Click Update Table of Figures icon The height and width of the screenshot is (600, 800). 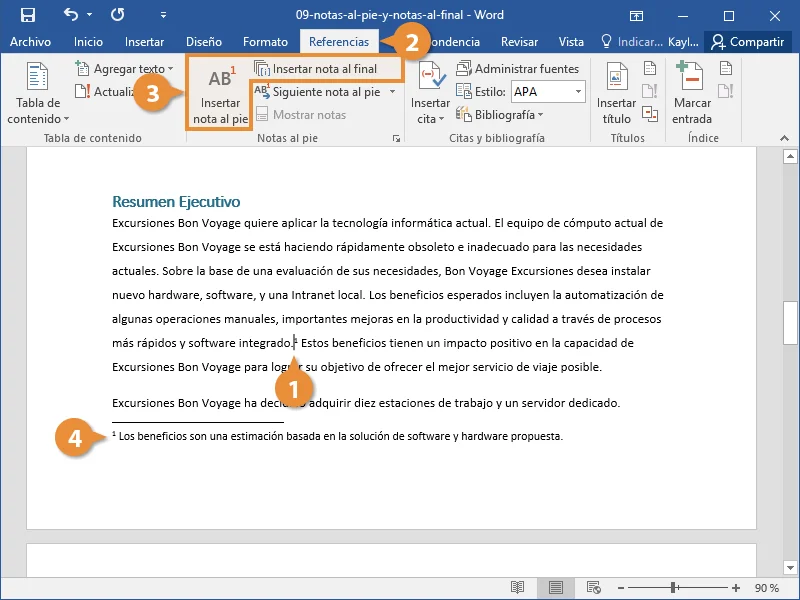[x=649, y=91]
